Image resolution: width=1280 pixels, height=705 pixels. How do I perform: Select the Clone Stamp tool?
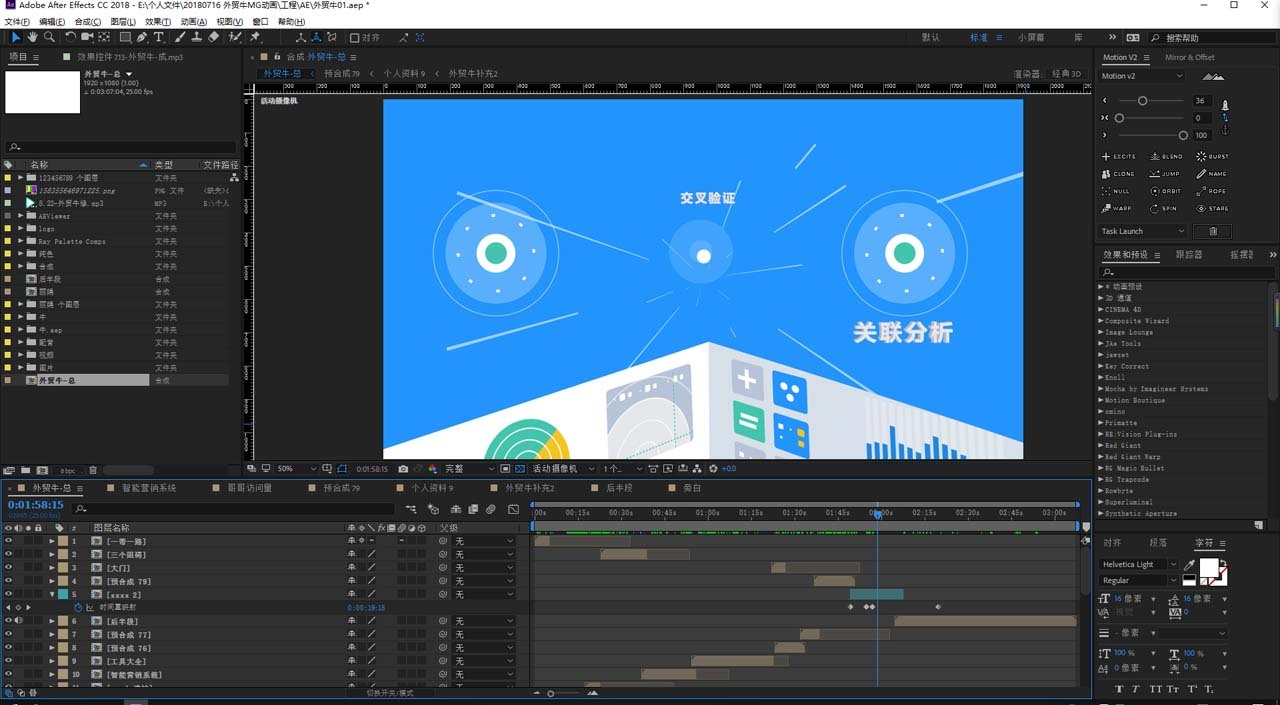coord(196,37)
